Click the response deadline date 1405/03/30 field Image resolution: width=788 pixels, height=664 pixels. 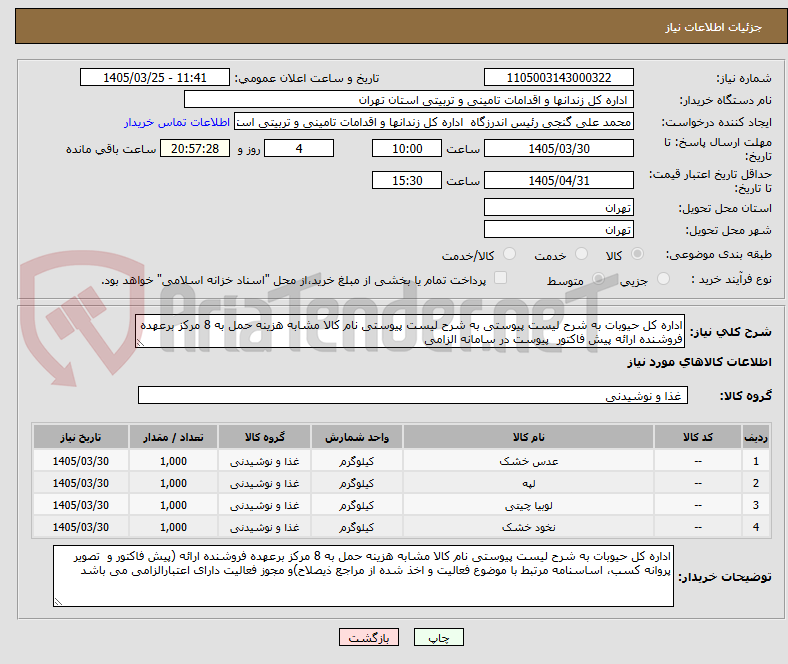click(x=558, y=148)
